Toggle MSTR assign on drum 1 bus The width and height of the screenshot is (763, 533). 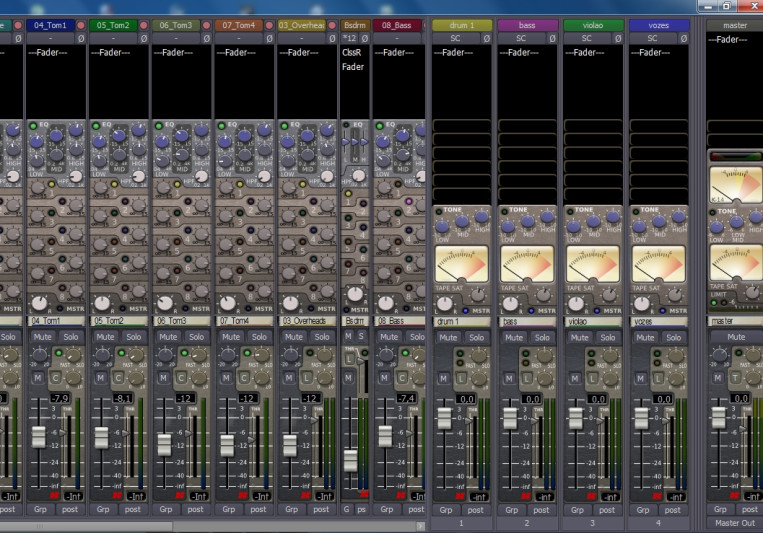click(x=466, y=311)
